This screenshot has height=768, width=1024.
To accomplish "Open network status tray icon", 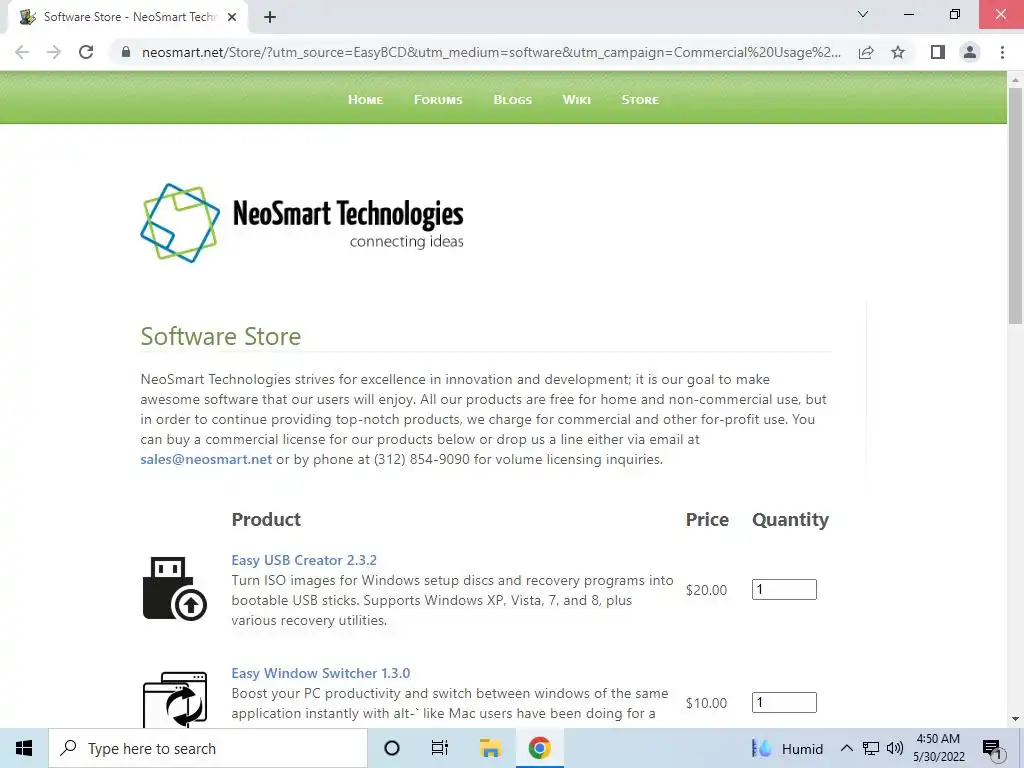I will [x=871, y=748].
